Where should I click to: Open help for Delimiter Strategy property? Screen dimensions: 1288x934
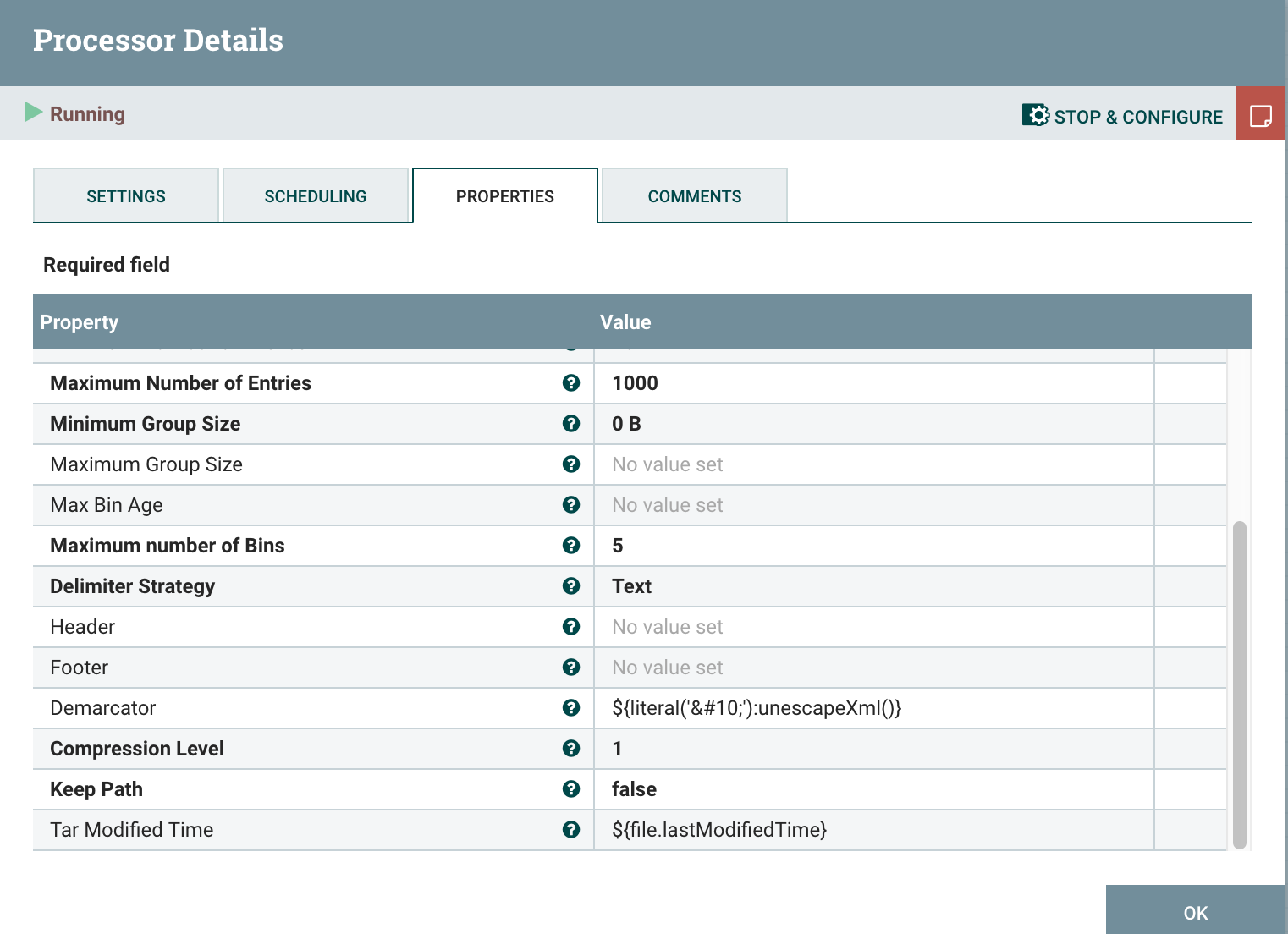[x=571, y=586]
